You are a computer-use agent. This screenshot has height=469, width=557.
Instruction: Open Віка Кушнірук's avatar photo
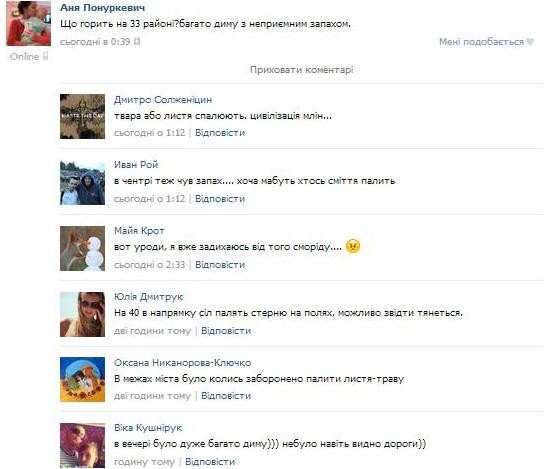(82, 445)
